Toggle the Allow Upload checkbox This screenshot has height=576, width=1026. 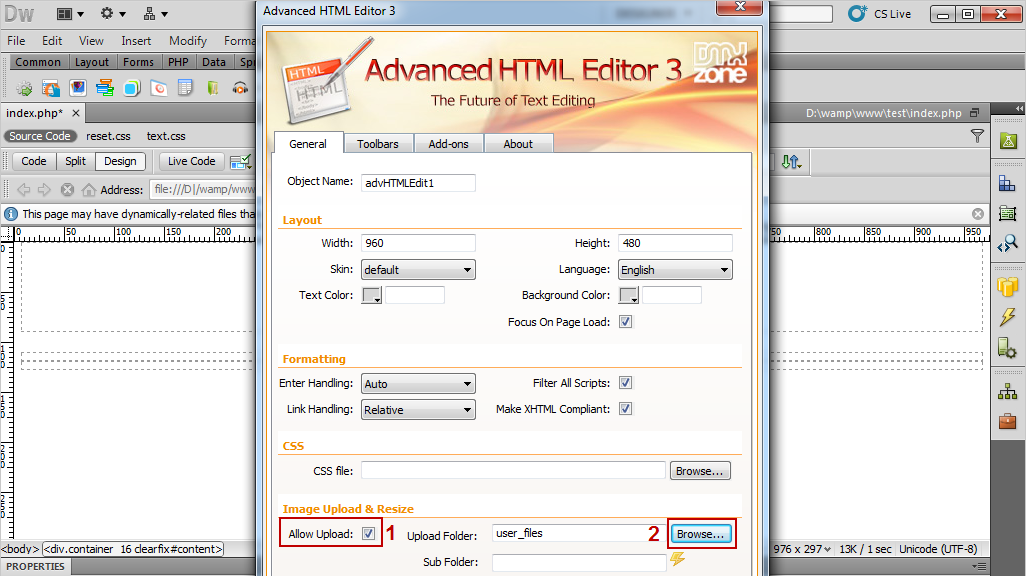(368, 533)
